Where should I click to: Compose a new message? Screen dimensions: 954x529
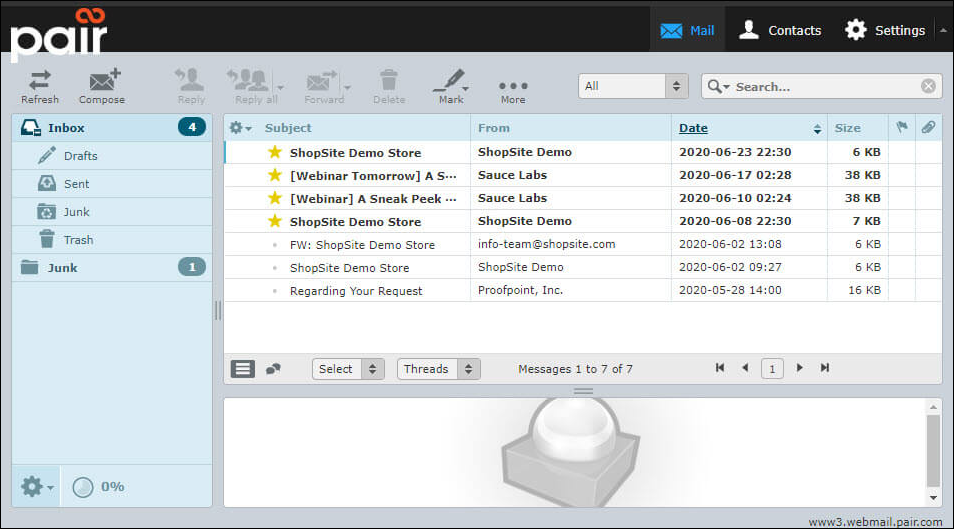[x=102, y=86]
